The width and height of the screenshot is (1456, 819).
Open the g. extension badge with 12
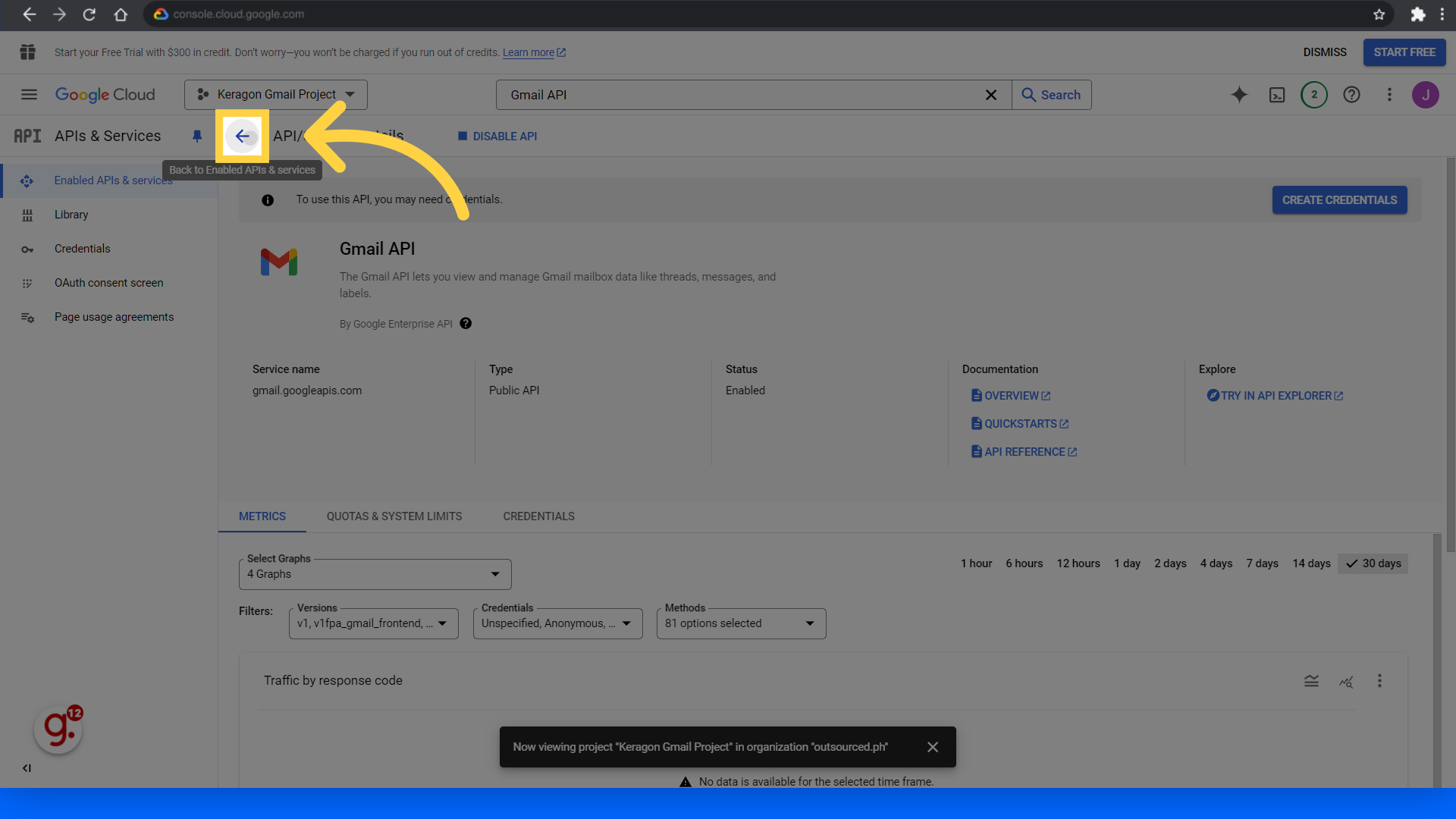(x=59, y=730)
